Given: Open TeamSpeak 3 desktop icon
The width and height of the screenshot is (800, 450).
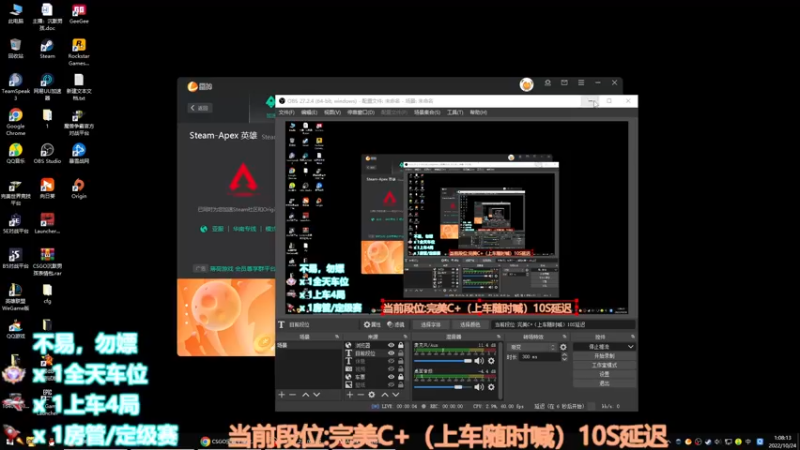Looking at the screenshot, I should coord(15,87).
